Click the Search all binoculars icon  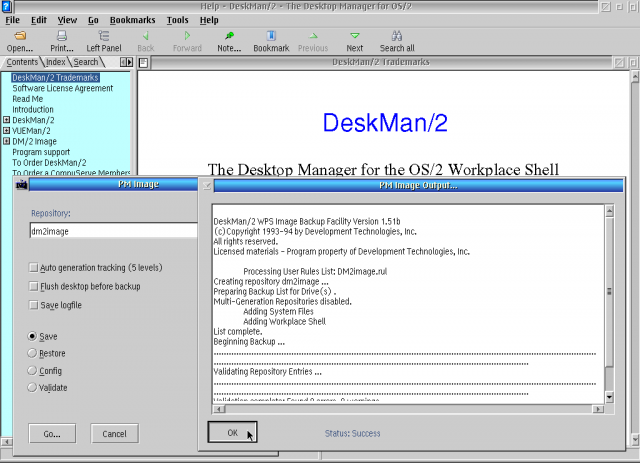397,36
